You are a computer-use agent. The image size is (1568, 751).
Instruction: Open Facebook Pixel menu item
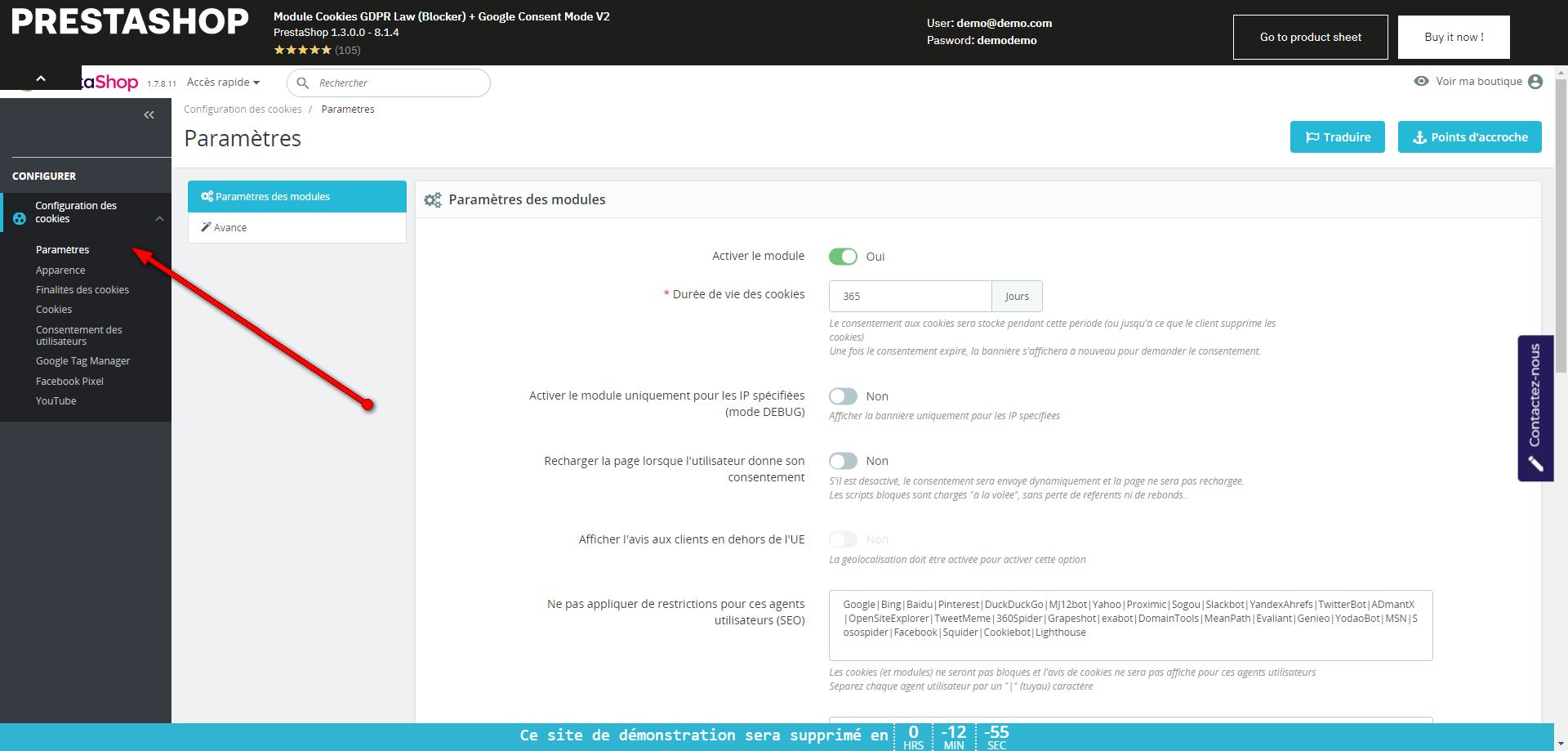pyautogui.click(x=69, y=382)
